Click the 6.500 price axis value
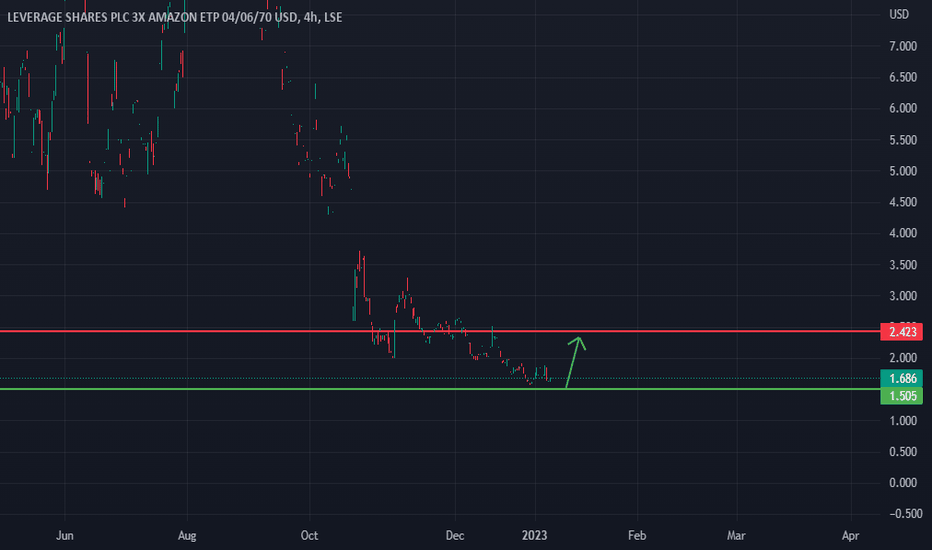Screen dimensions: 932x550 click(x=903, y=77)
